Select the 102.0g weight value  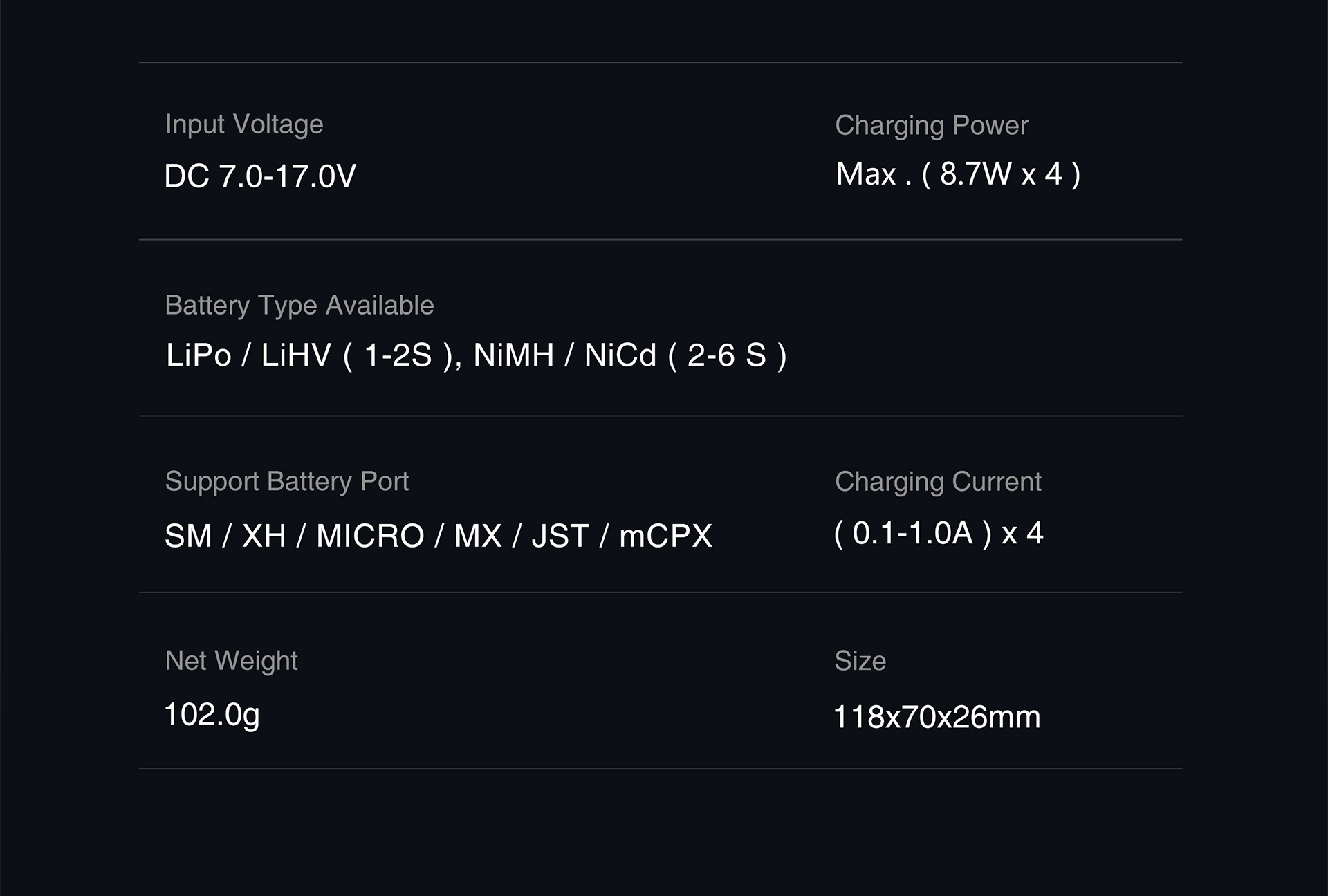point(212,715)
